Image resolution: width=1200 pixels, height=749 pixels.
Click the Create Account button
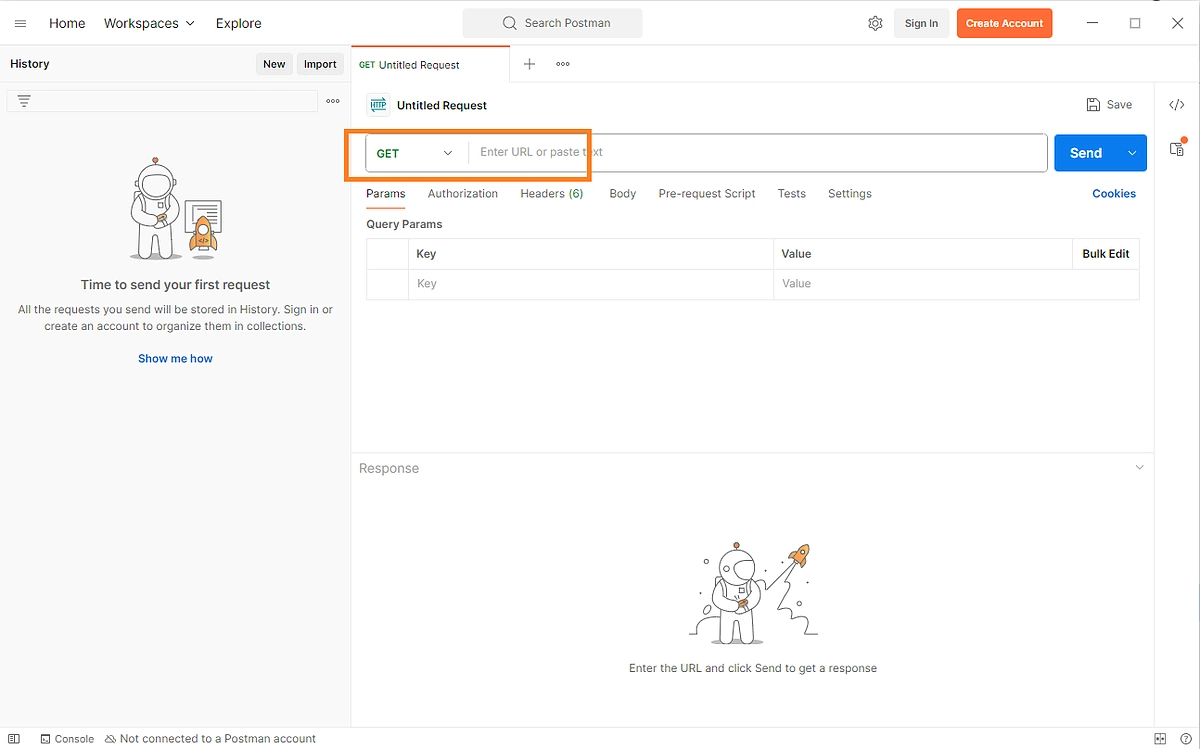pos(1004,23)
